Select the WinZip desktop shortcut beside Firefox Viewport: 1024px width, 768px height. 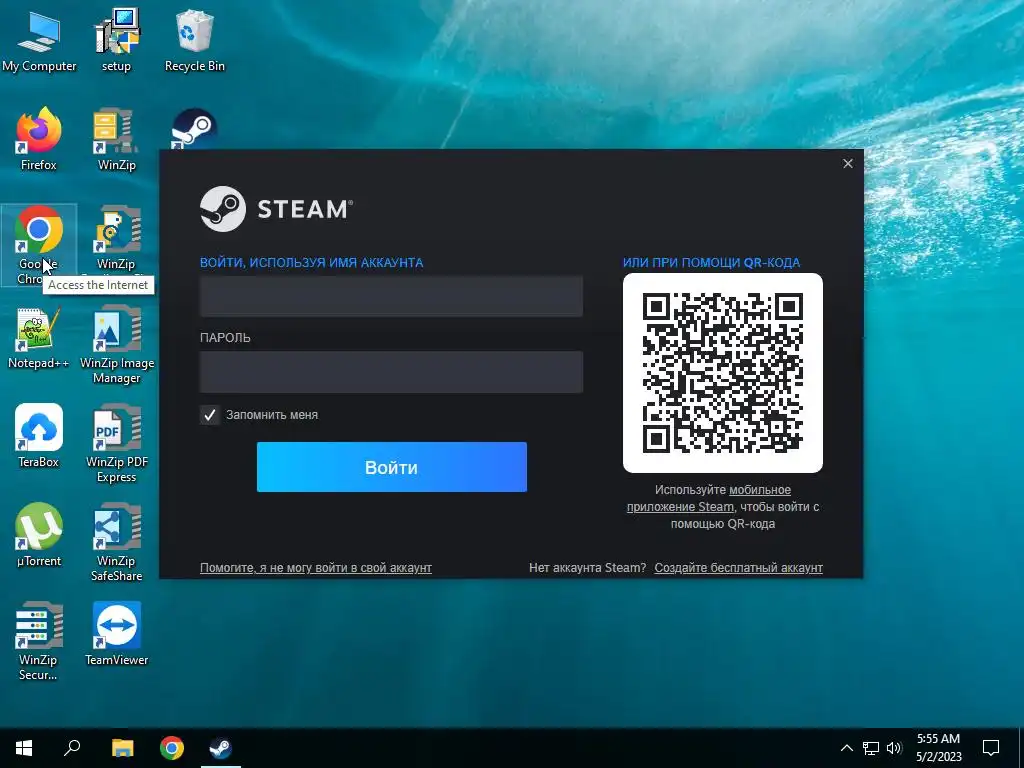tap(116, 139)
